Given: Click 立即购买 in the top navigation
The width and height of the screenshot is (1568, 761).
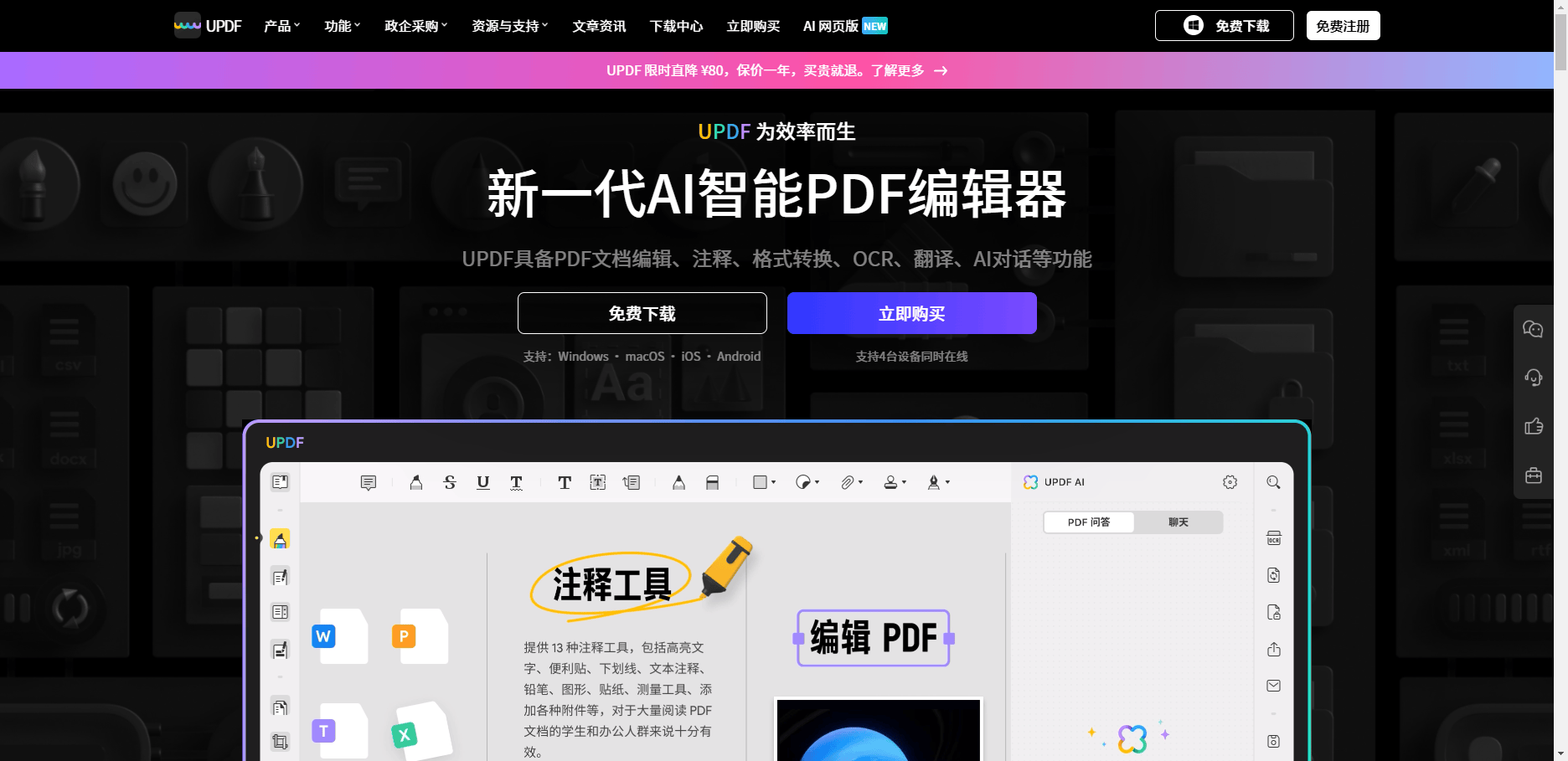Looking at the screenshot, I should coord(753,26).
